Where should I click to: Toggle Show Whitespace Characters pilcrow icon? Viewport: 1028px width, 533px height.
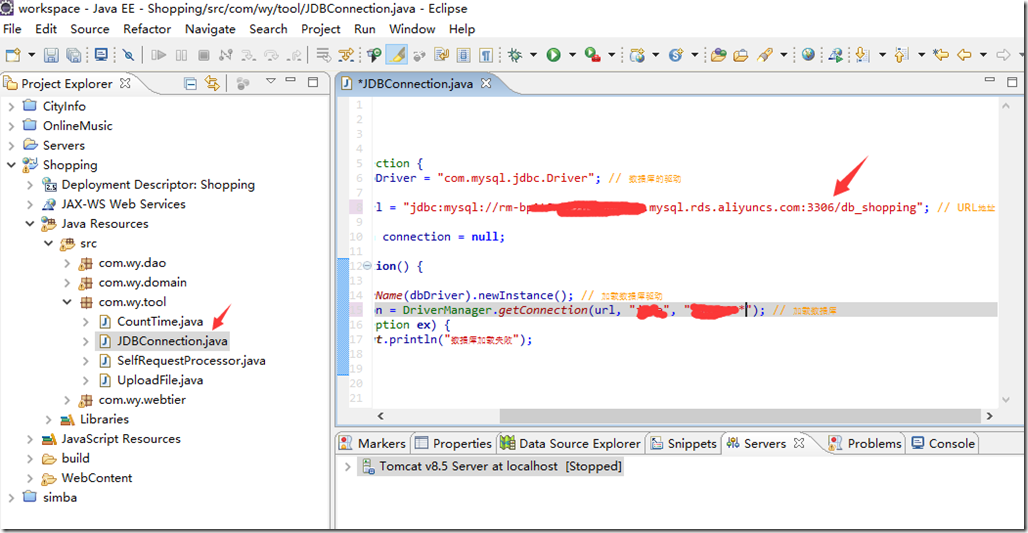point(486,55)
